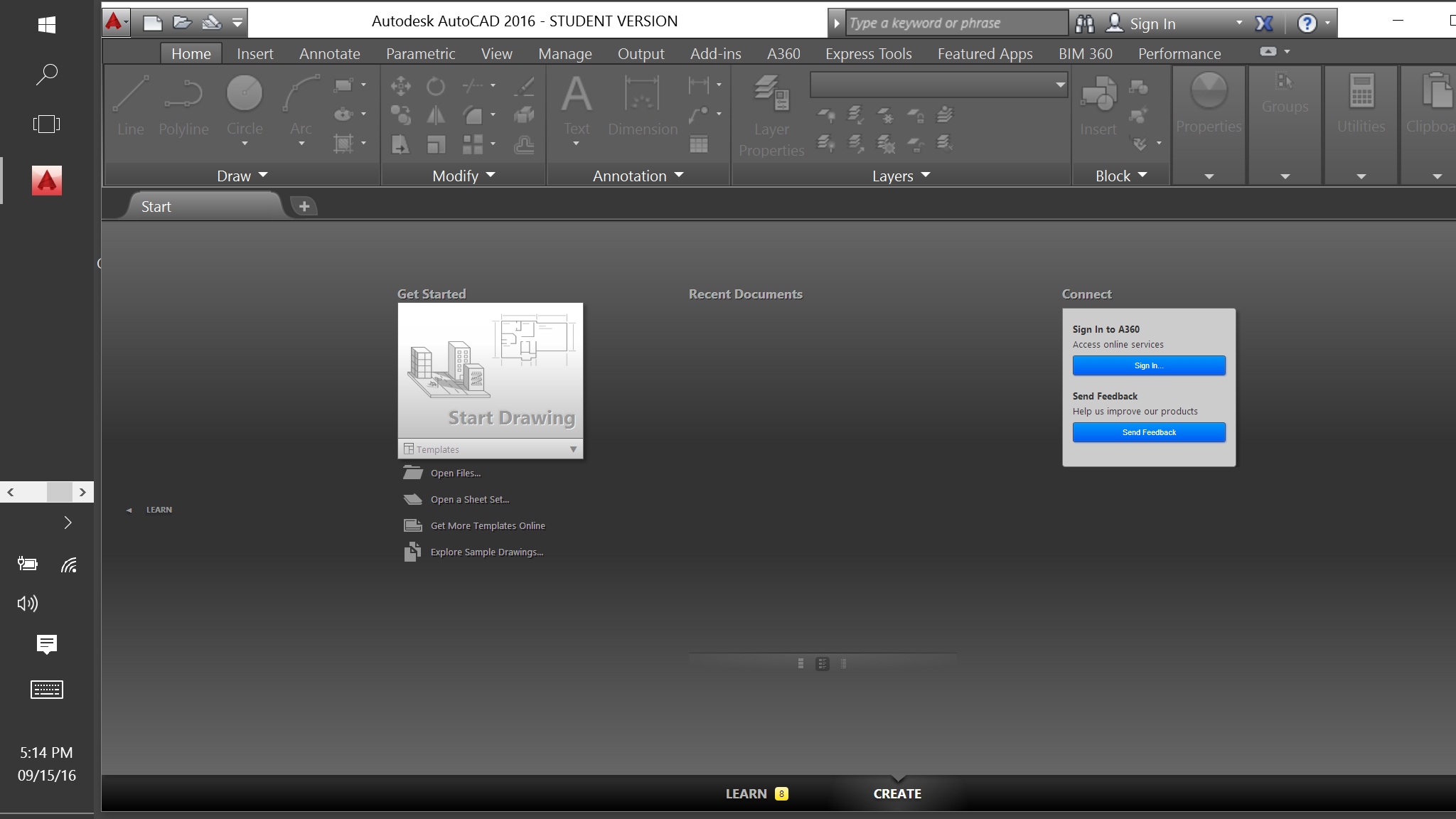Image resolution: width=1456 pixels, height=819 pixels.
Task: Open Windows Start menu
Action: (x=47, y=26)
